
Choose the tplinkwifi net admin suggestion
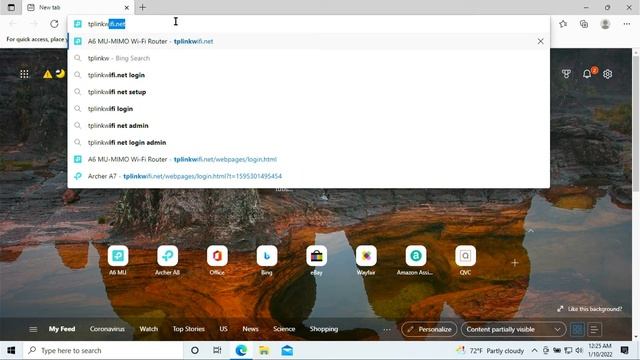[x=309, y=126]
